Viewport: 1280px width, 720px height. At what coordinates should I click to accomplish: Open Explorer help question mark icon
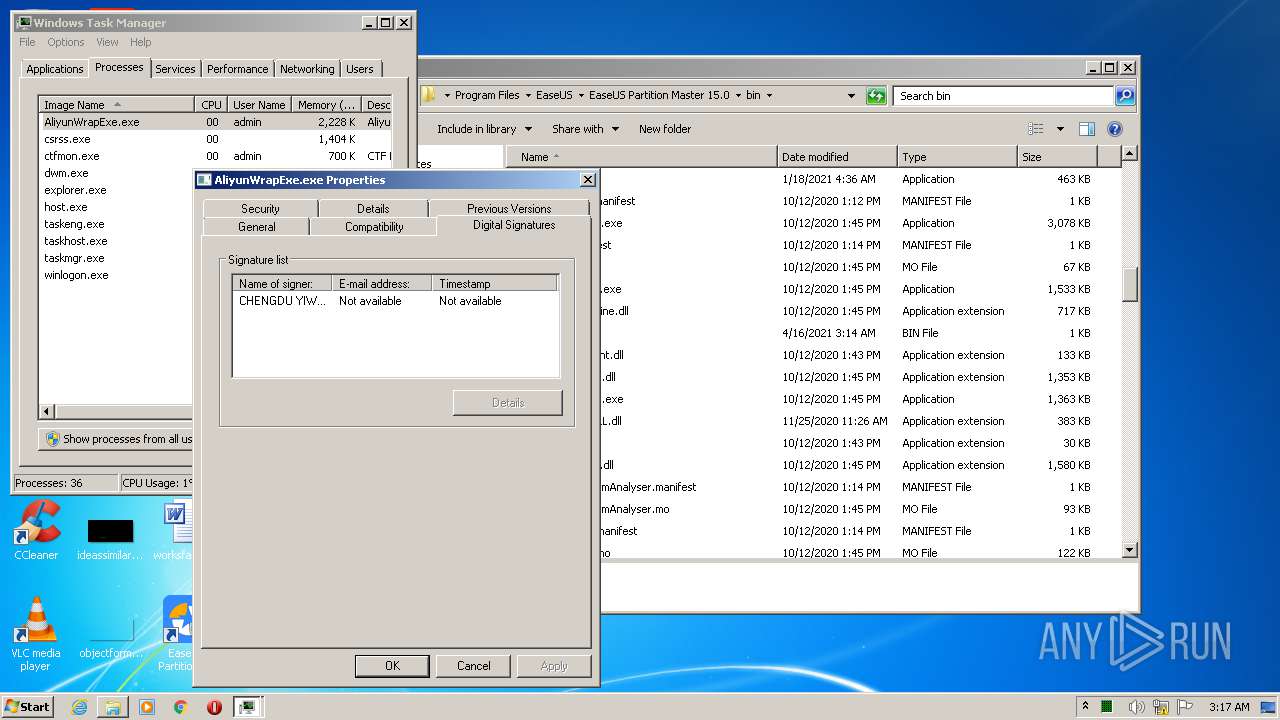[1115, 129]
